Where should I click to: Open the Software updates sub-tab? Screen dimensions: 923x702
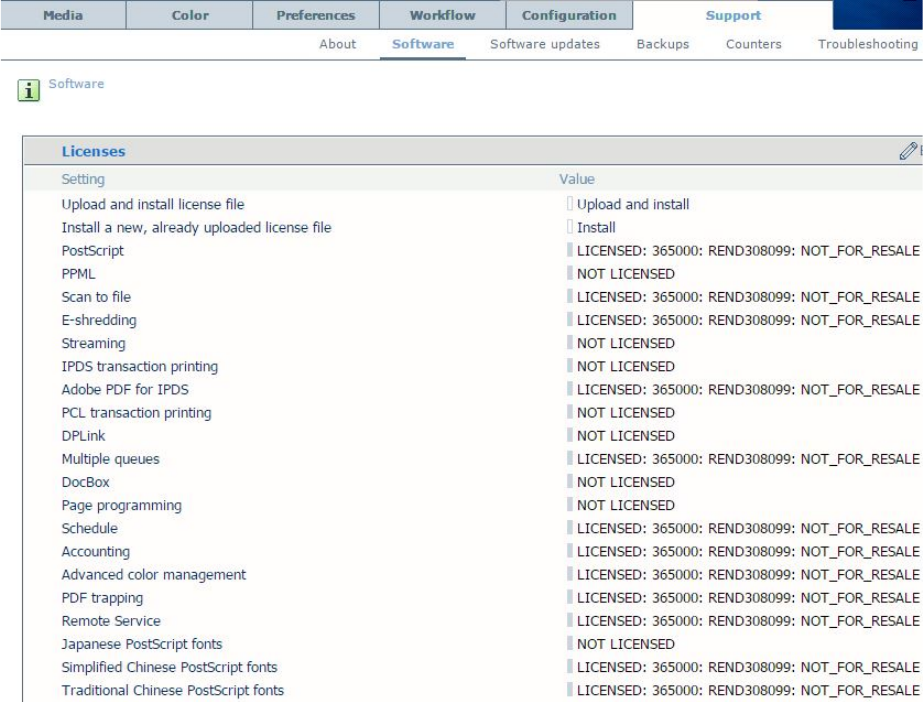[544, 44]
